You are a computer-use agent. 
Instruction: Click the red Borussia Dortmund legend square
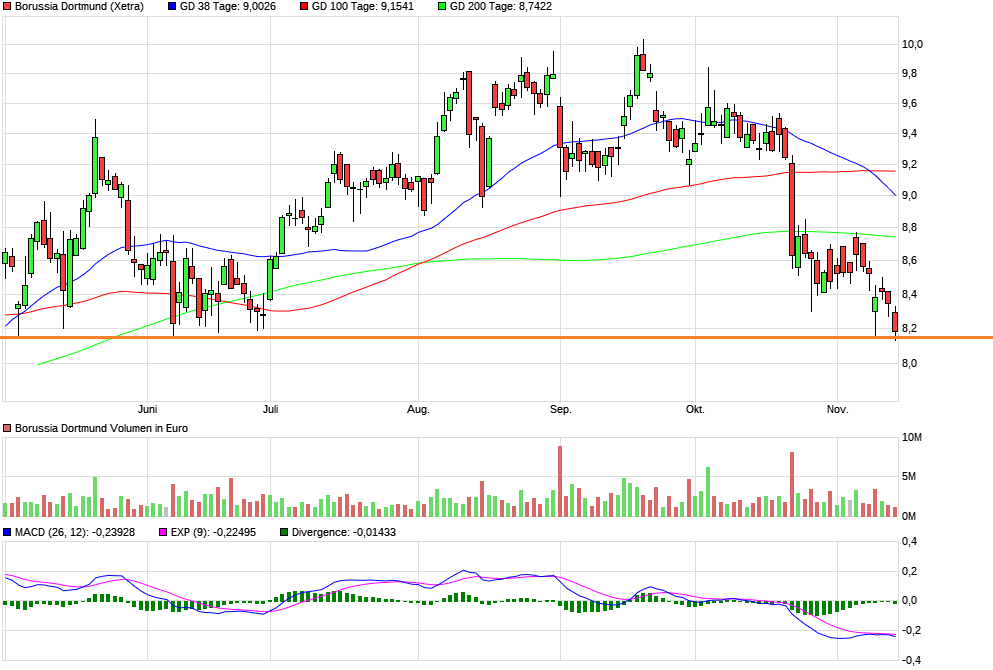(8, 6)
